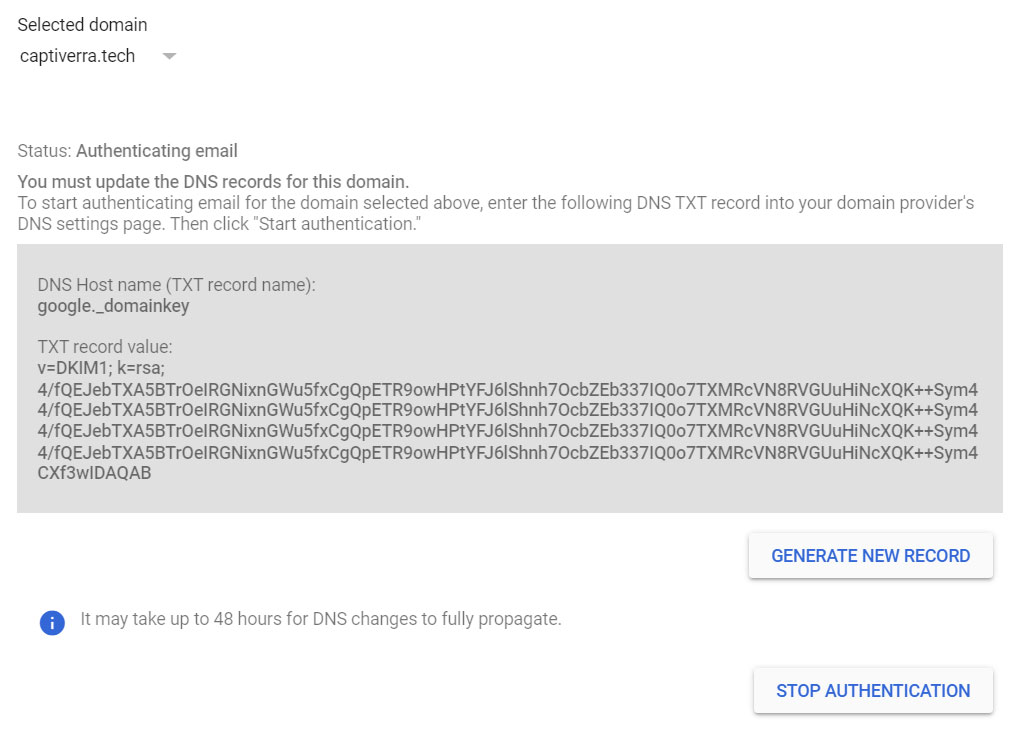The height and width of the screenshot is (736, 1016).
Task: Click the Status: label
Action: (x=44, y=151)
